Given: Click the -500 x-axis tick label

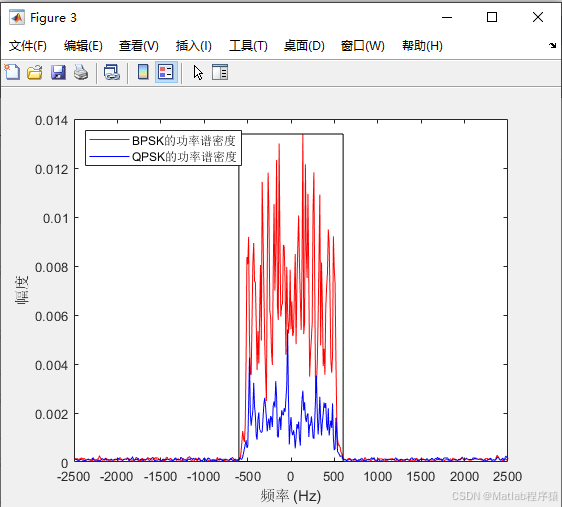Looking at the screenshot, I should coord(248,477).
